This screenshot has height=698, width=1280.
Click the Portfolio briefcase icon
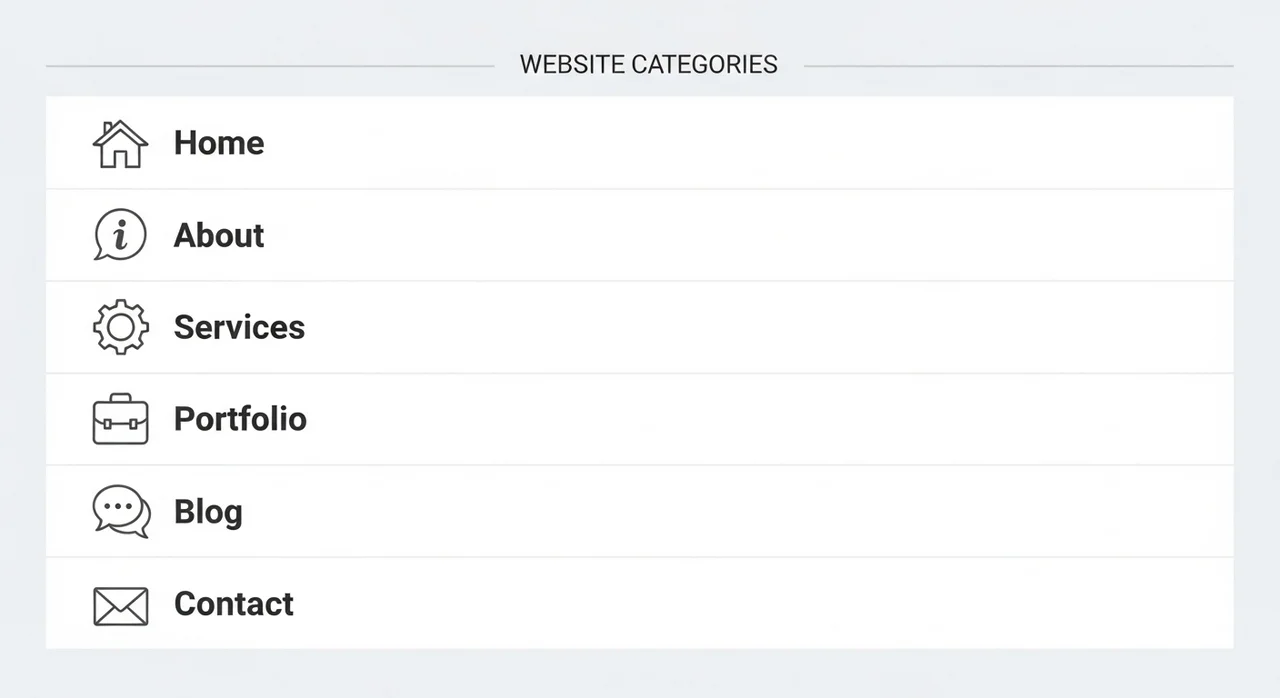120,419
